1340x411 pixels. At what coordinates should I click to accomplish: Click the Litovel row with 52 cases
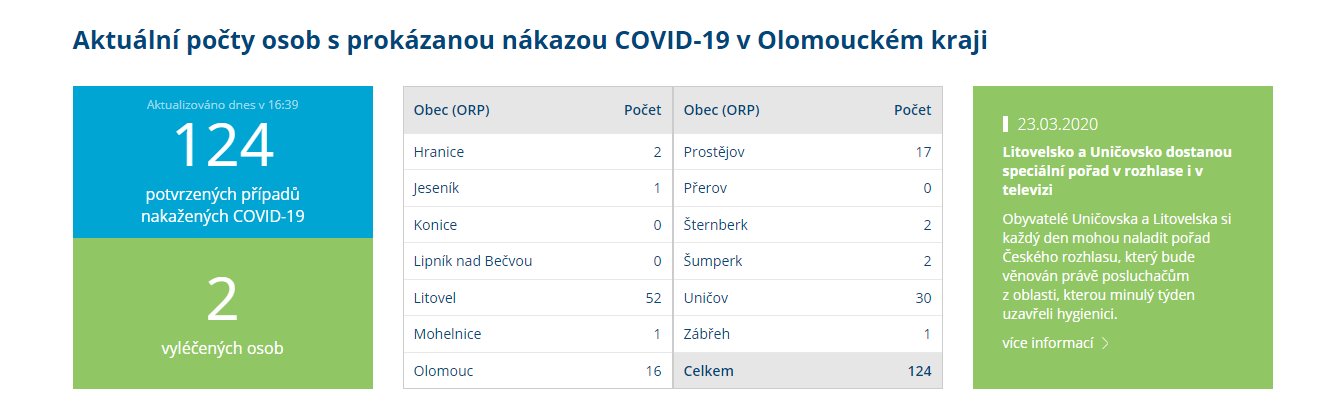click(x=538, y=298)
